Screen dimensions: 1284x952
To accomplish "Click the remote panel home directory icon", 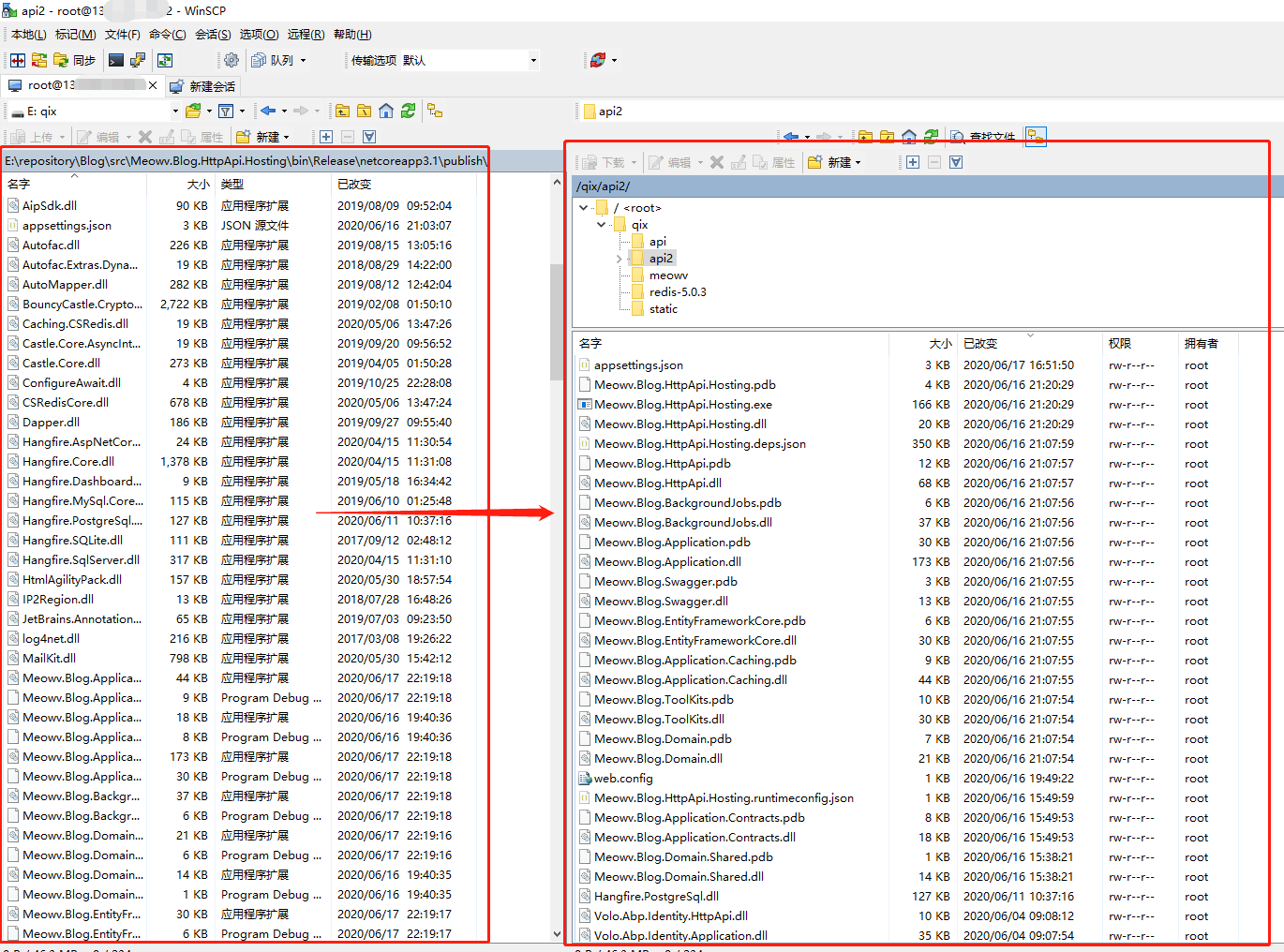I will (x=908, y=137).
